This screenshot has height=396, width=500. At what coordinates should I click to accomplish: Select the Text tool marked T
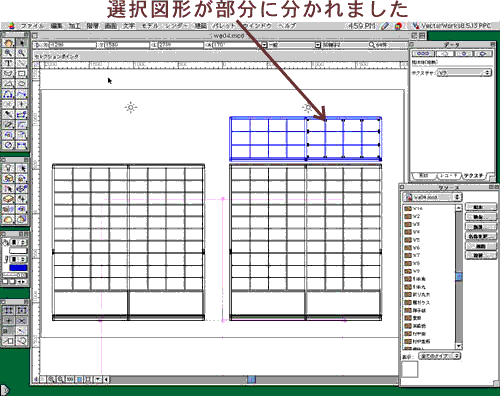(x=8, y=63)
